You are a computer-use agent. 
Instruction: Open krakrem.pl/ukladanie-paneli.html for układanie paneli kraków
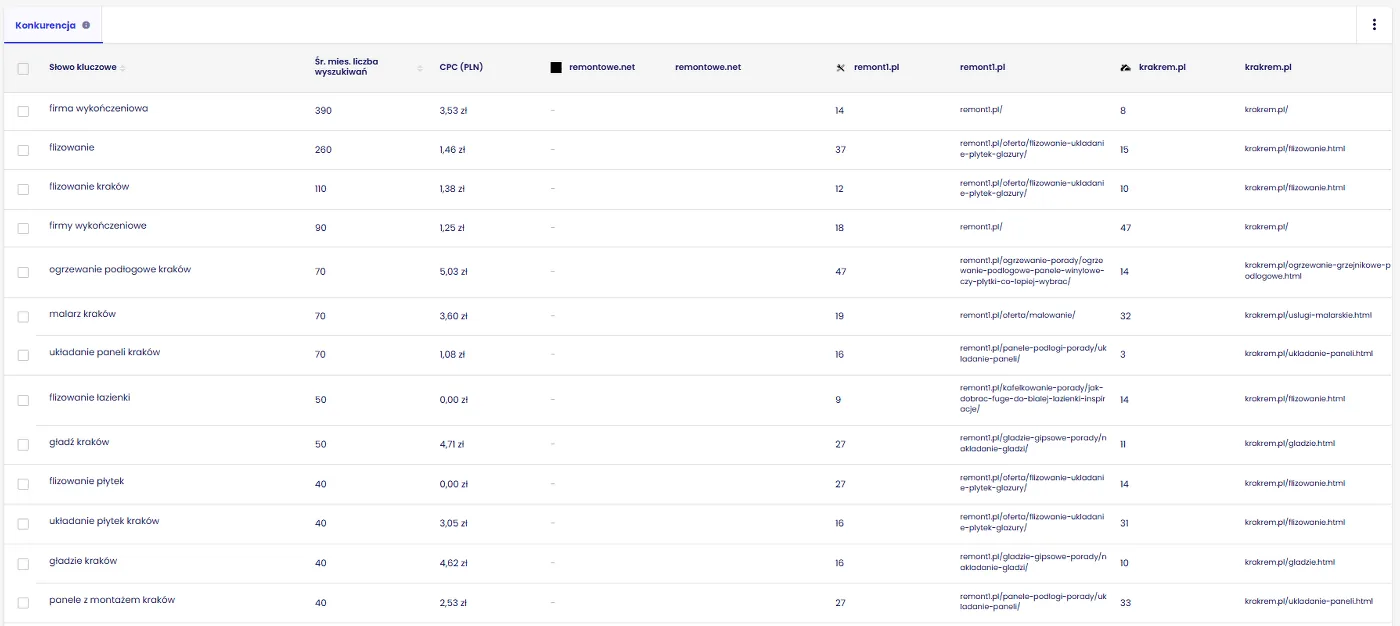(1309, 354)
